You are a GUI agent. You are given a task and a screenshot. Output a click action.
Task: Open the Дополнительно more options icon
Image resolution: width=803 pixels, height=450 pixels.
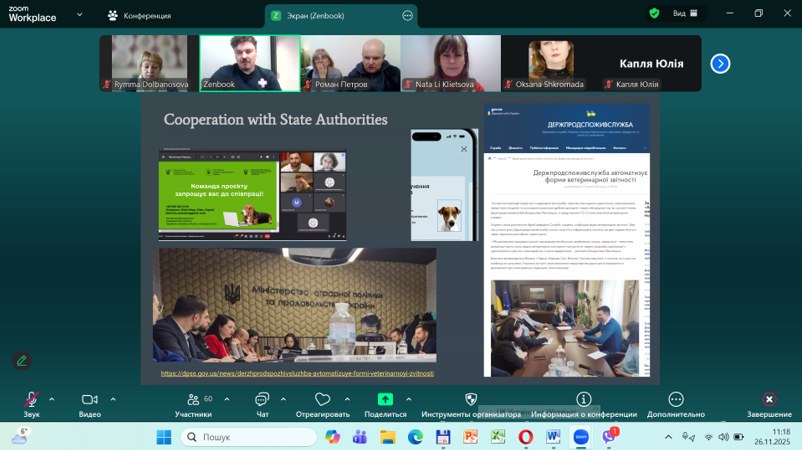tap(676, 400)
